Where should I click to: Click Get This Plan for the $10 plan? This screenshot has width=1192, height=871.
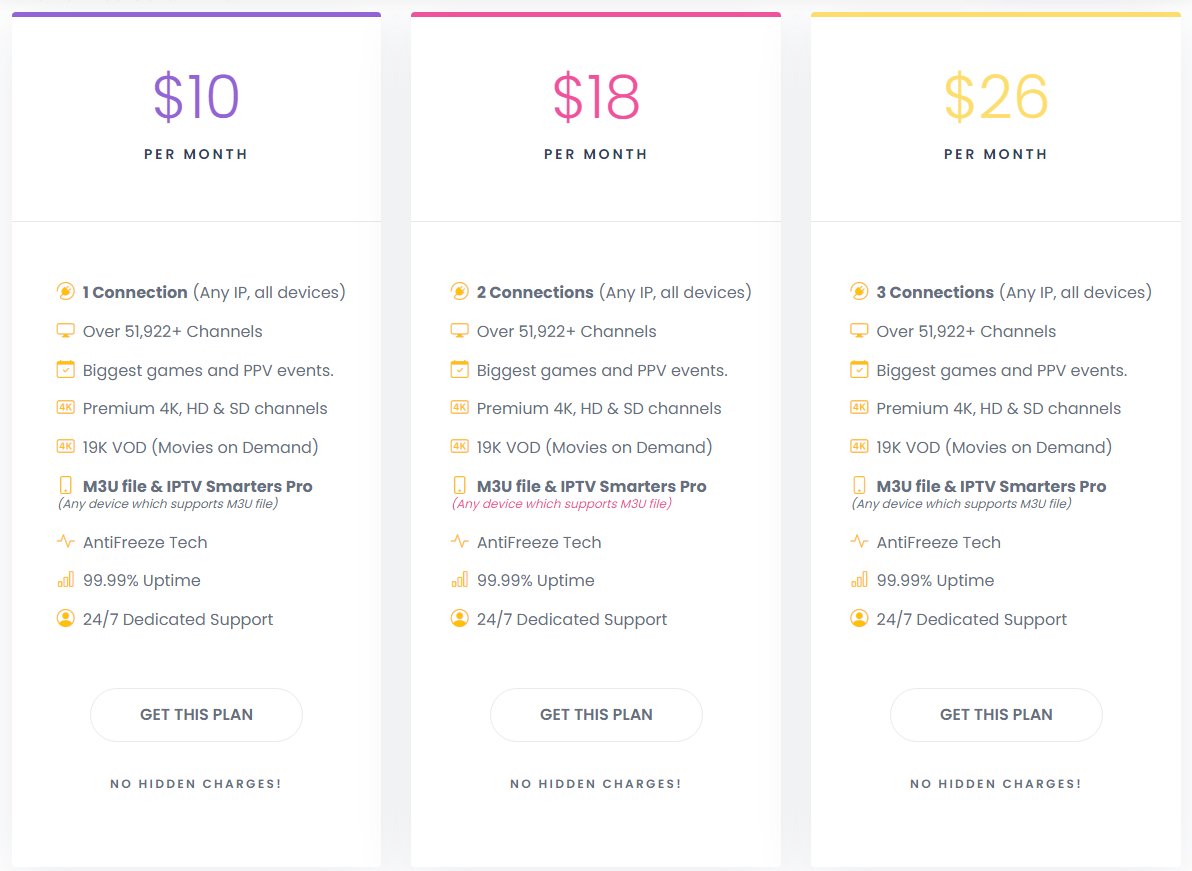(196, 715)
